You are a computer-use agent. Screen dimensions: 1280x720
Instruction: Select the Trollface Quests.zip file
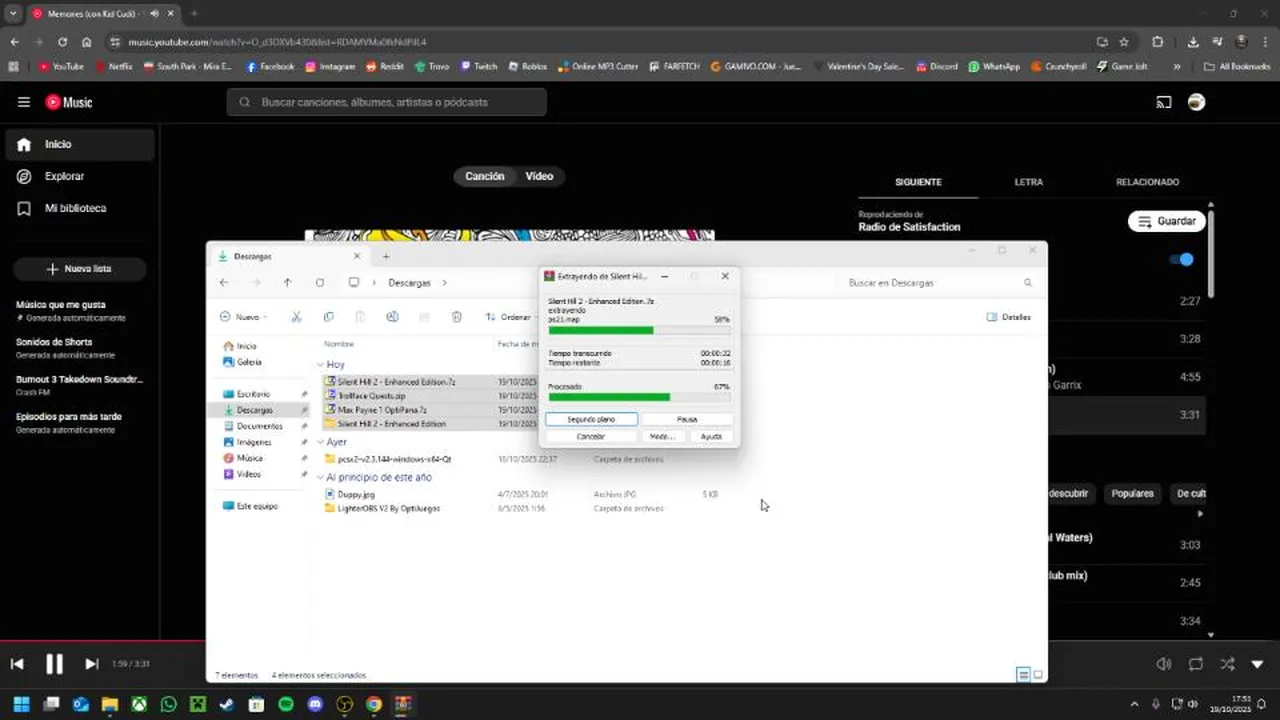[371, 396]
